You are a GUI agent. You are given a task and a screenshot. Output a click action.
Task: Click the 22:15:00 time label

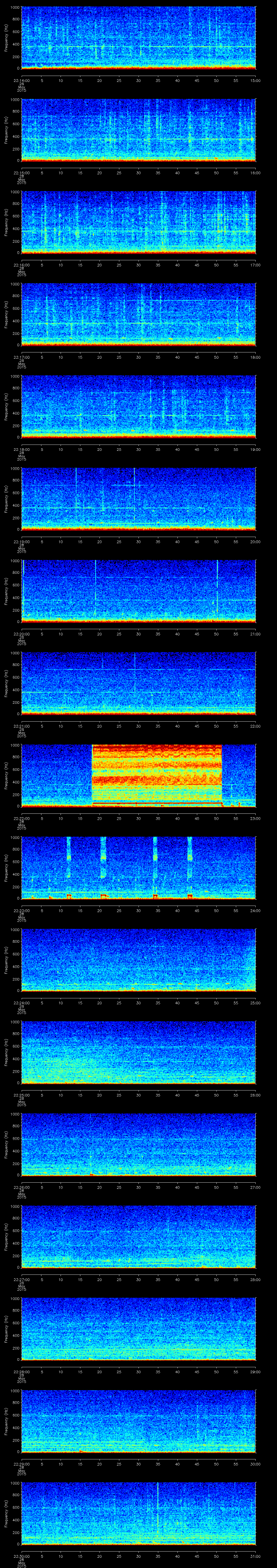(21, 173)
